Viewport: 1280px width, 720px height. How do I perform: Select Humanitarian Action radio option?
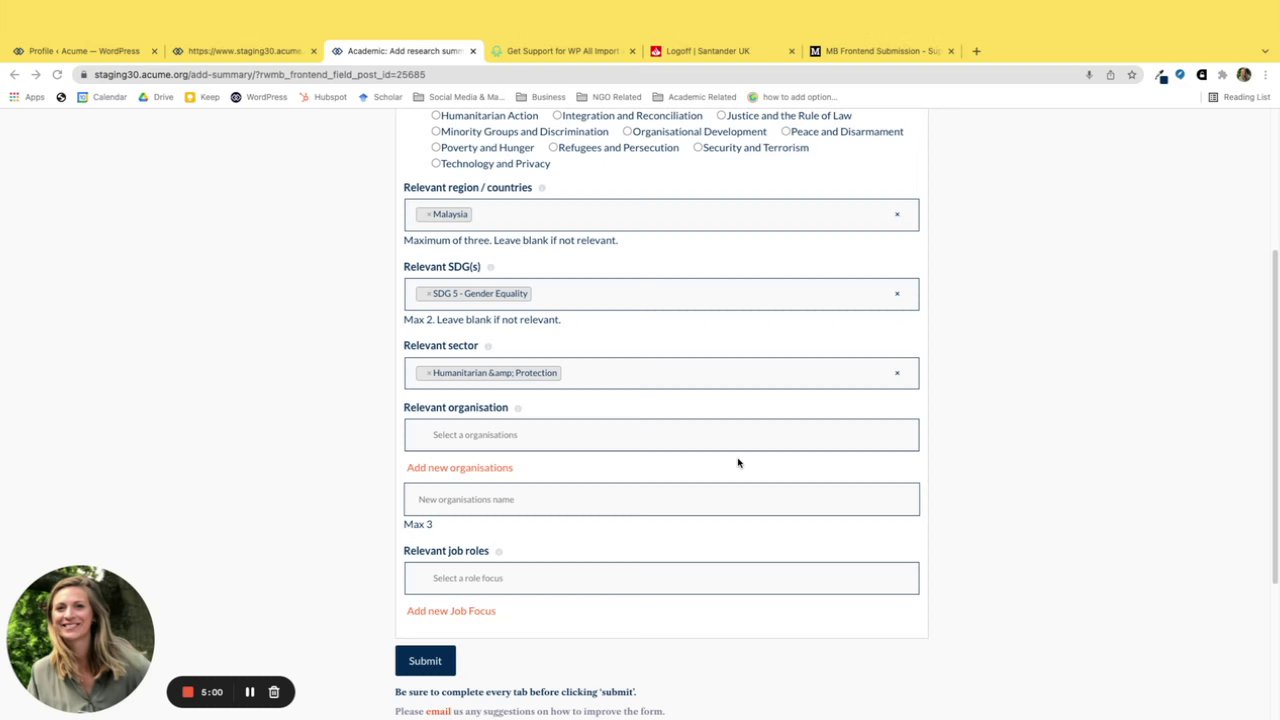point(436,116)
